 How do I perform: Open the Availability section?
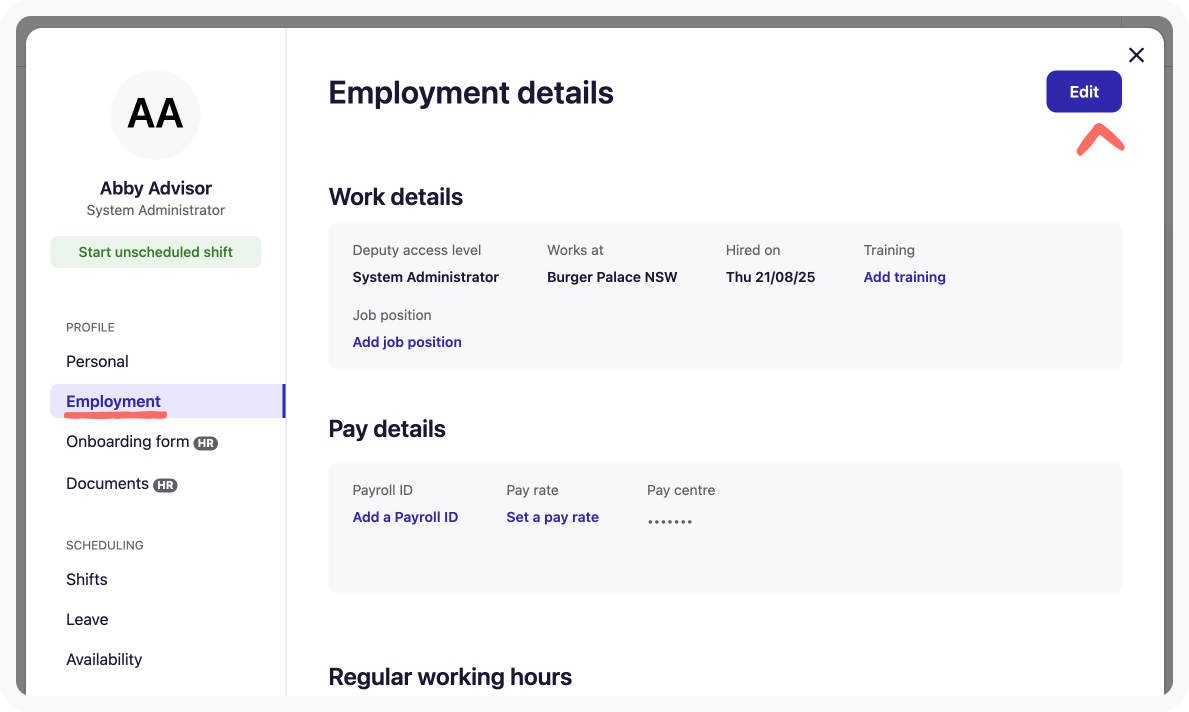[x=104, y=659]
